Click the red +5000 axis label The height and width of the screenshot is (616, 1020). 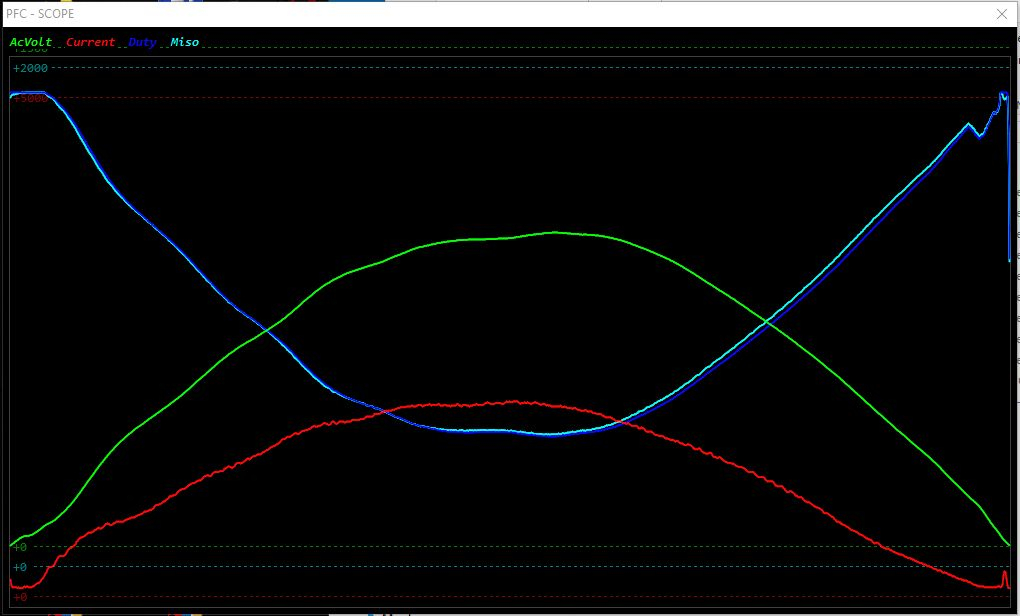(30, 98)
